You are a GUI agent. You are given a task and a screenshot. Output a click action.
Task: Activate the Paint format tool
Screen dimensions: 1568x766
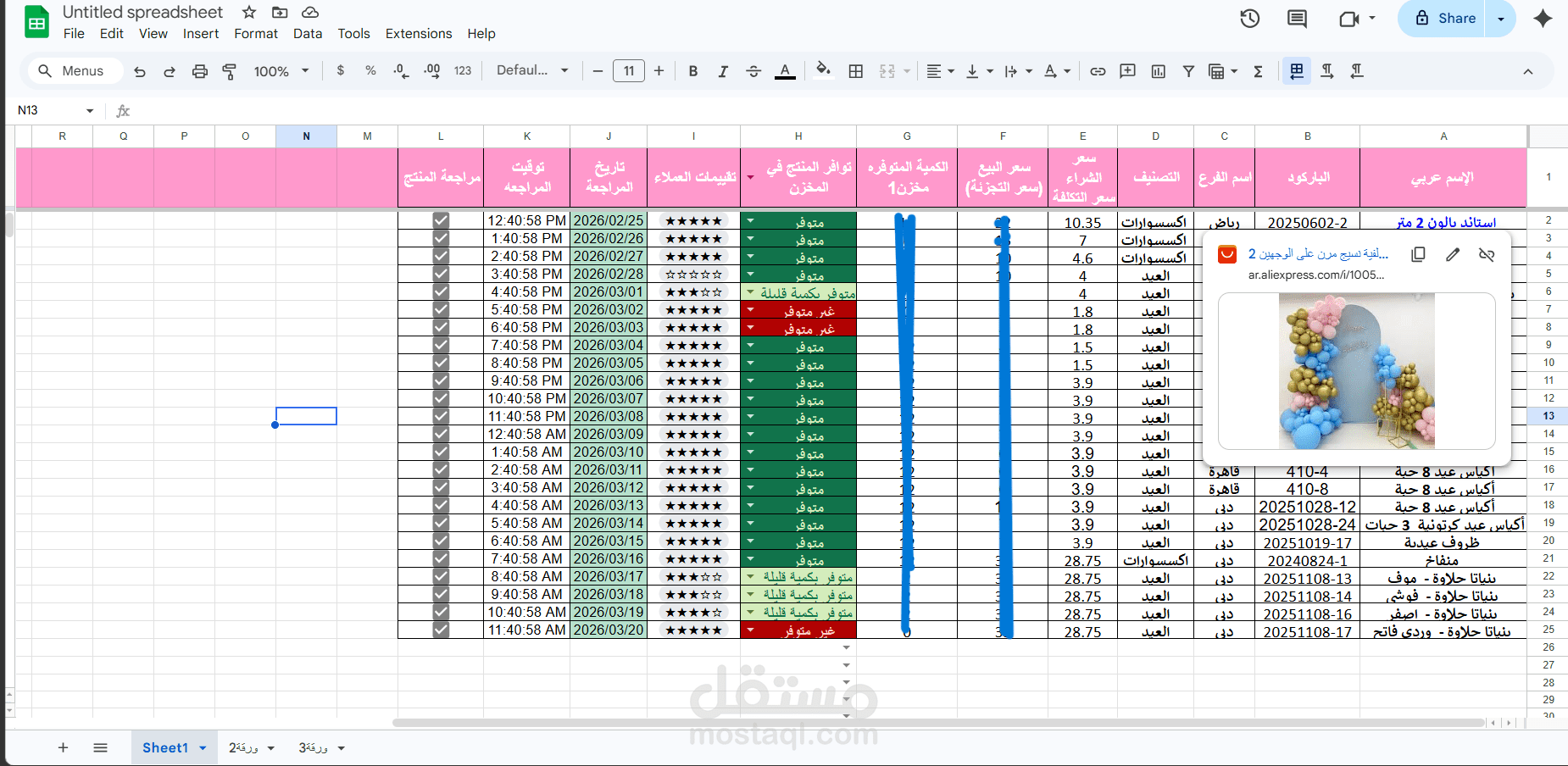(x=229, y=71)
